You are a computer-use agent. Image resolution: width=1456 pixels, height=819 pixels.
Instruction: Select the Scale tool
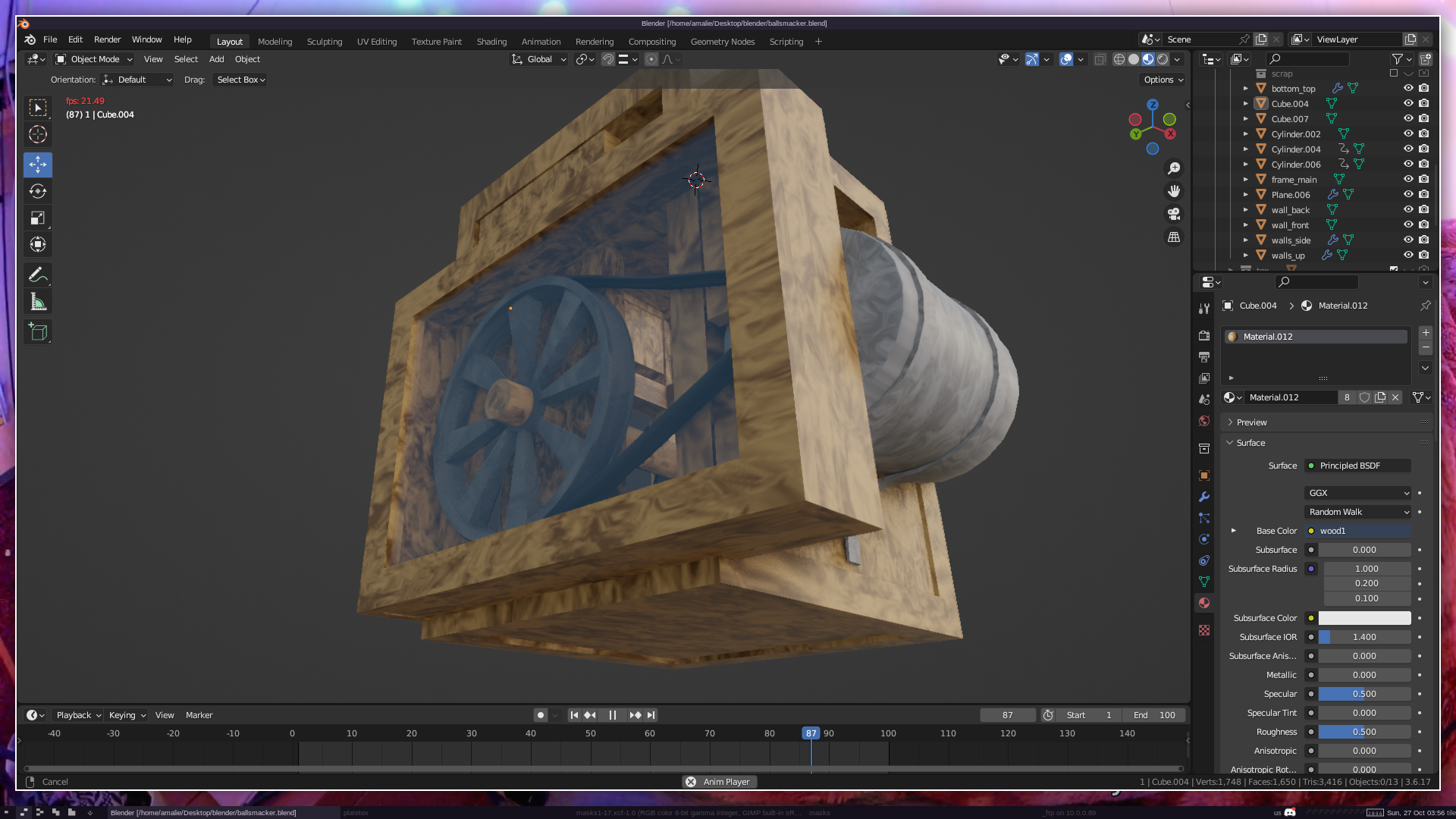pyautogui.click(x=38, y=218)
